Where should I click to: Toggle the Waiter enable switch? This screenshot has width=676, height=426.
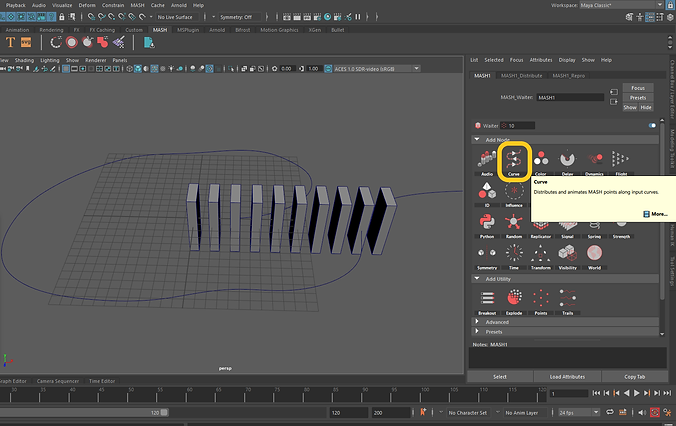point(652,125)
